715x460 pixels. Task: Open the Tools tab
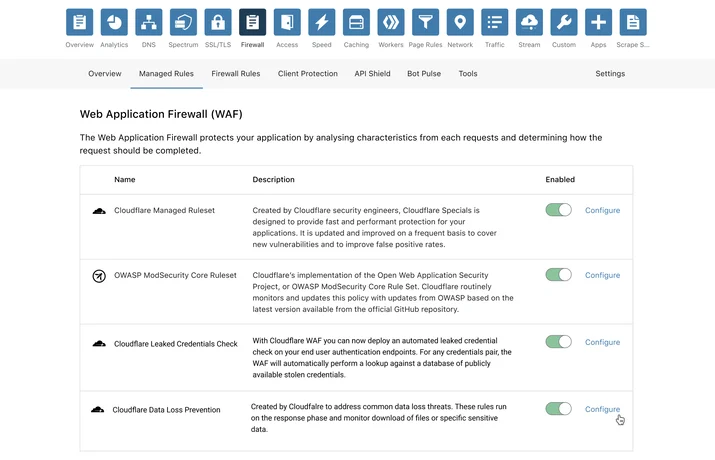(468, 73)
